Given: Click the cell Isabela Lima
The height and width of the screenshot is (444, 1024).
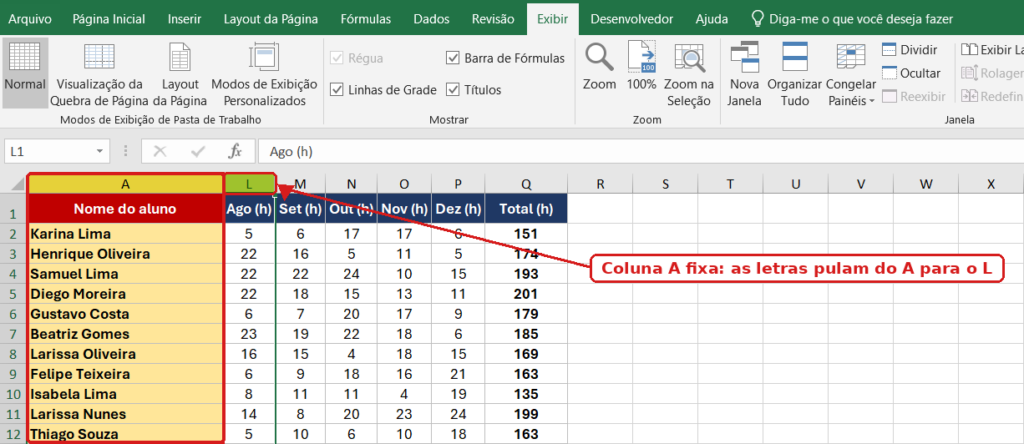Looking at the screenshot, I should pos(125,394).
